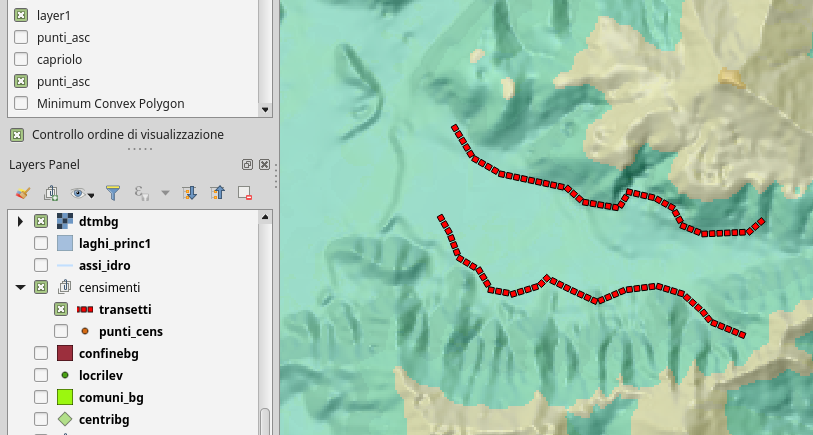Click the dtmbg raster layer icon
The image size is (813, 435).
[x=65, y=221]
